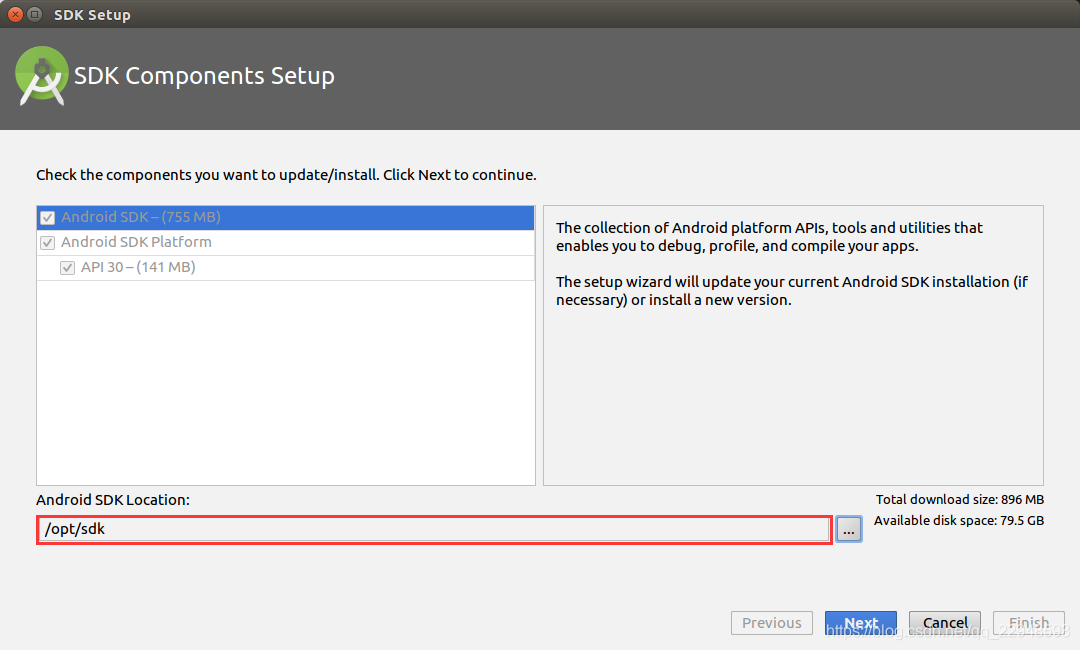Viewport: 1080px width, 650px height.
Task: Click the Finish button
Action: coord(1029,623)
